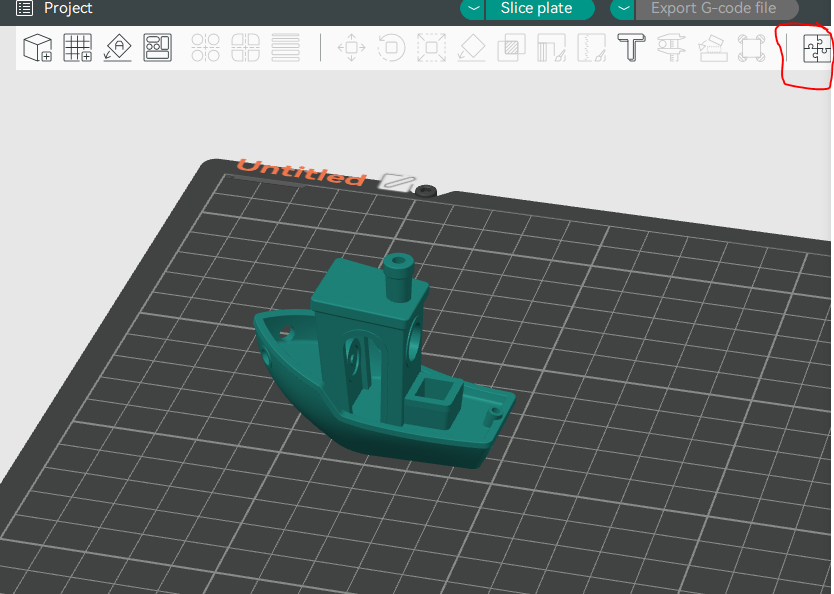Expand the dropdown arrow beside Slice plate
The image size is (834, 594).
coord(472,9)
